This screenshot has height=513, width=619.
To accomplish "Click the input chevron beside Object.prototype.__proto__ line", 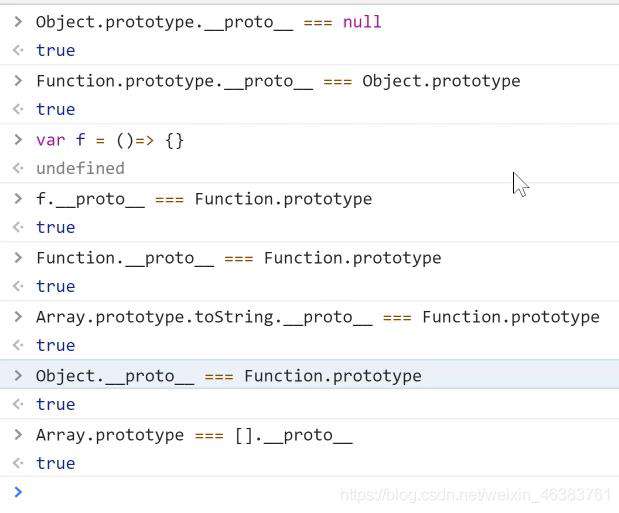I will [x=18, y=21].
